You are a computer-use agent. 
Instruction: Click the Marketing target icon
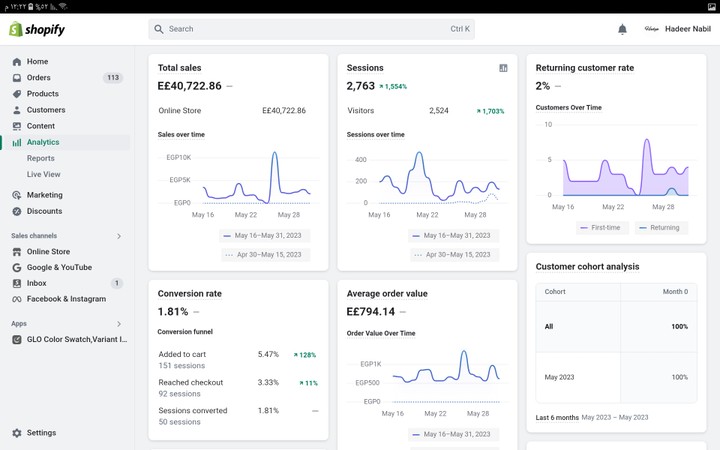[17, 195]
